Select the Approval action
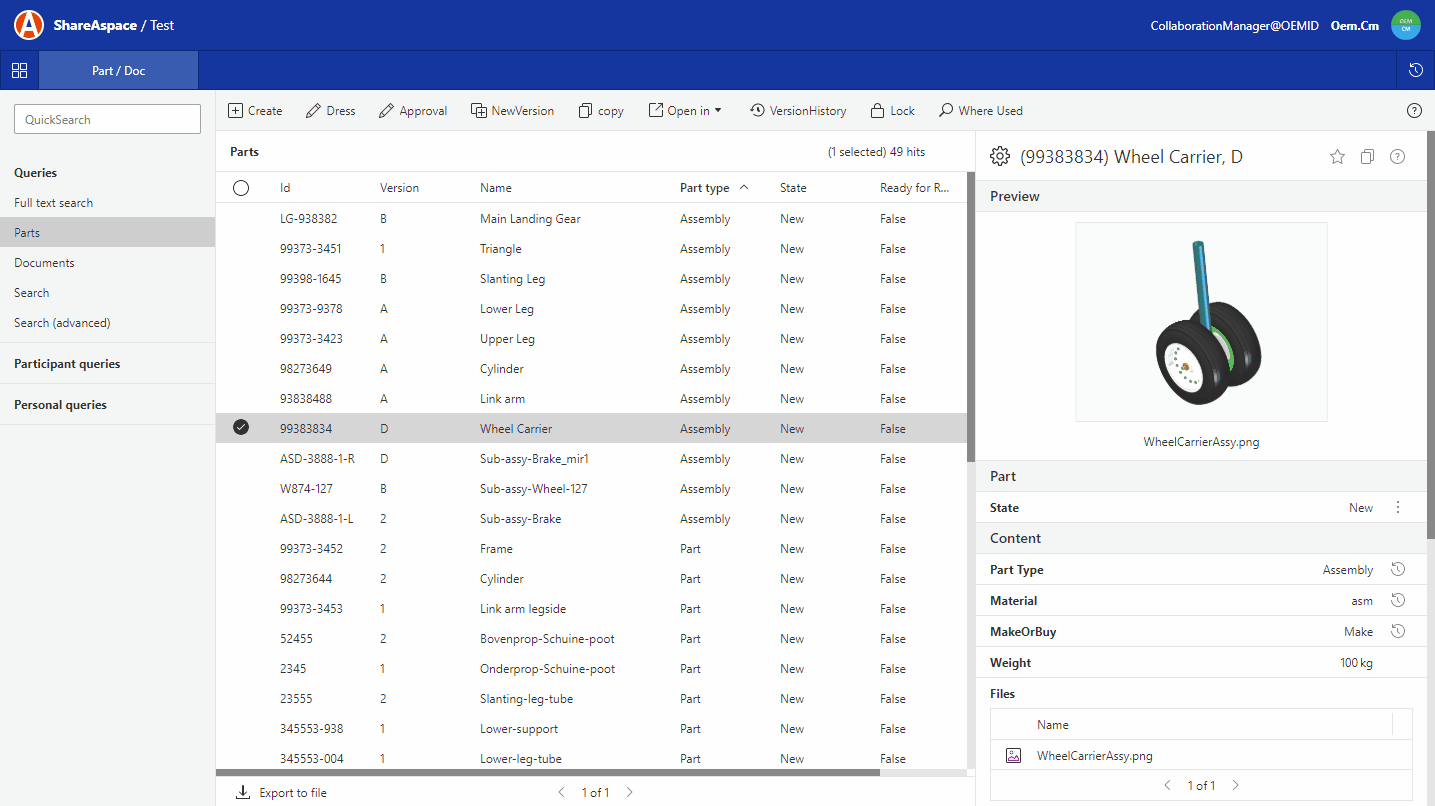This screenshot has width=1435, height=806. tap(413, 110)
